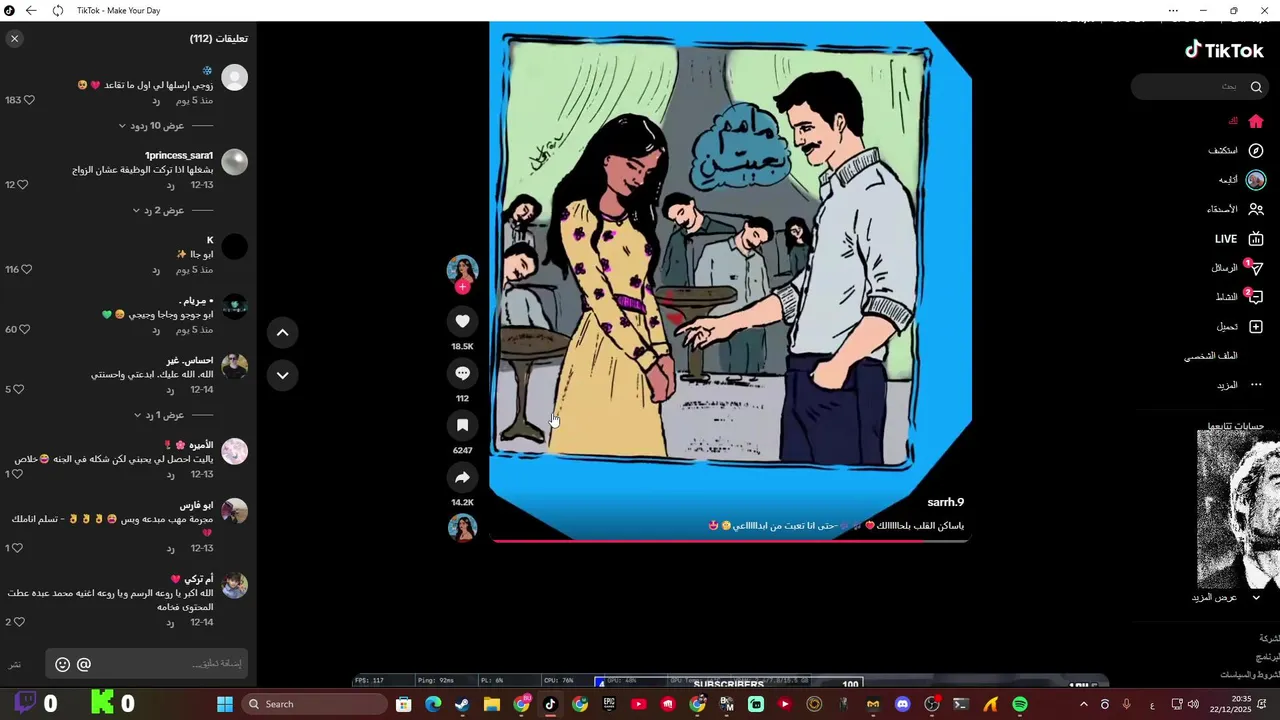The height and width of the screenshot is (720, 1280).
Task: Expand 'عرض 10 ردود' replies
Action: (x=151, y=126)
